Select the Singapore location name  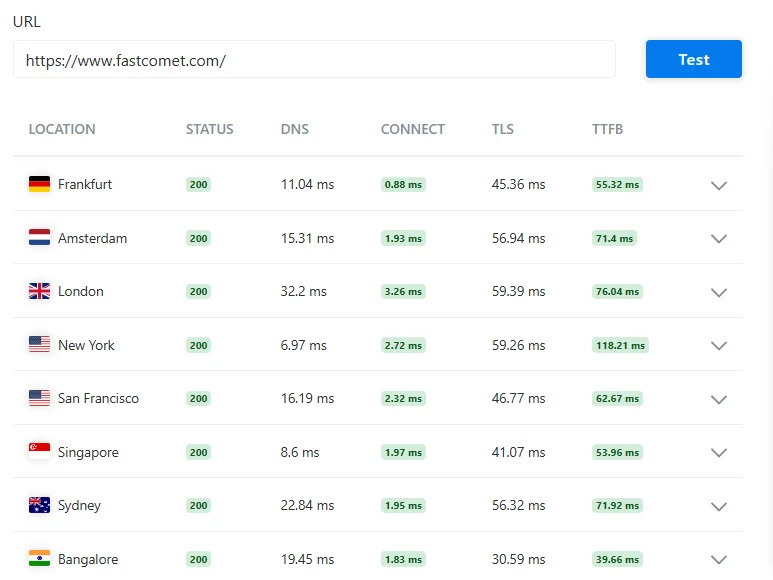[88, 452]
